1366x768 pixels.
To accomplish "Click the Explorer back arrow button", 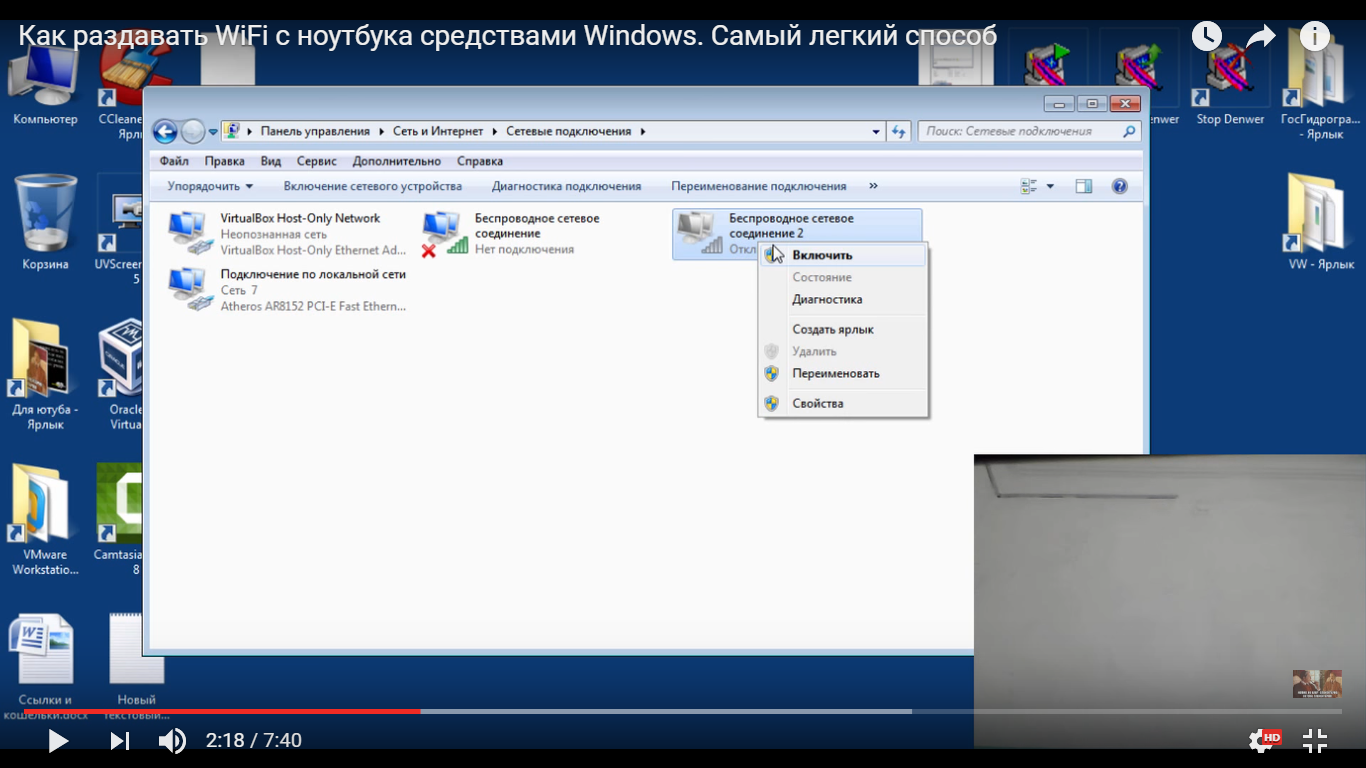I will click(x=165, y=131).
